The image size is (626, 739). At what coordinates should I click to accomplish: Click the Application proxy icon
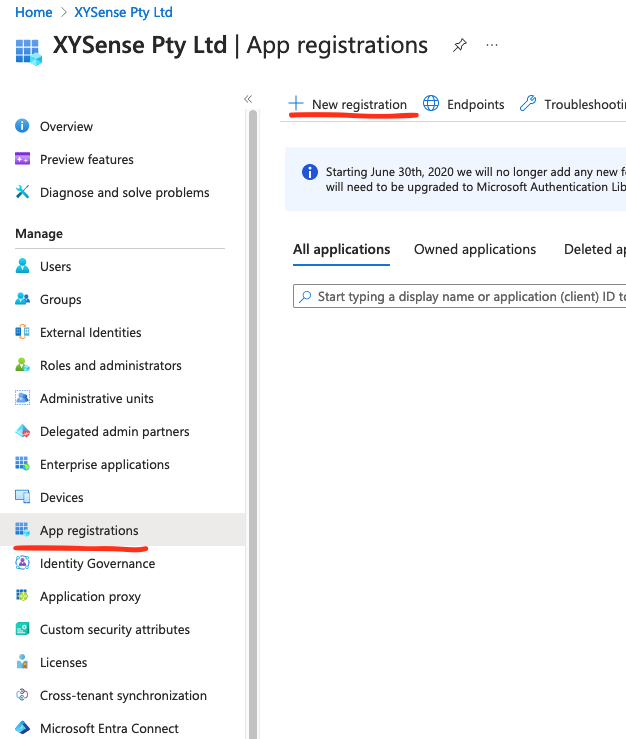click(x=22, y=596)
